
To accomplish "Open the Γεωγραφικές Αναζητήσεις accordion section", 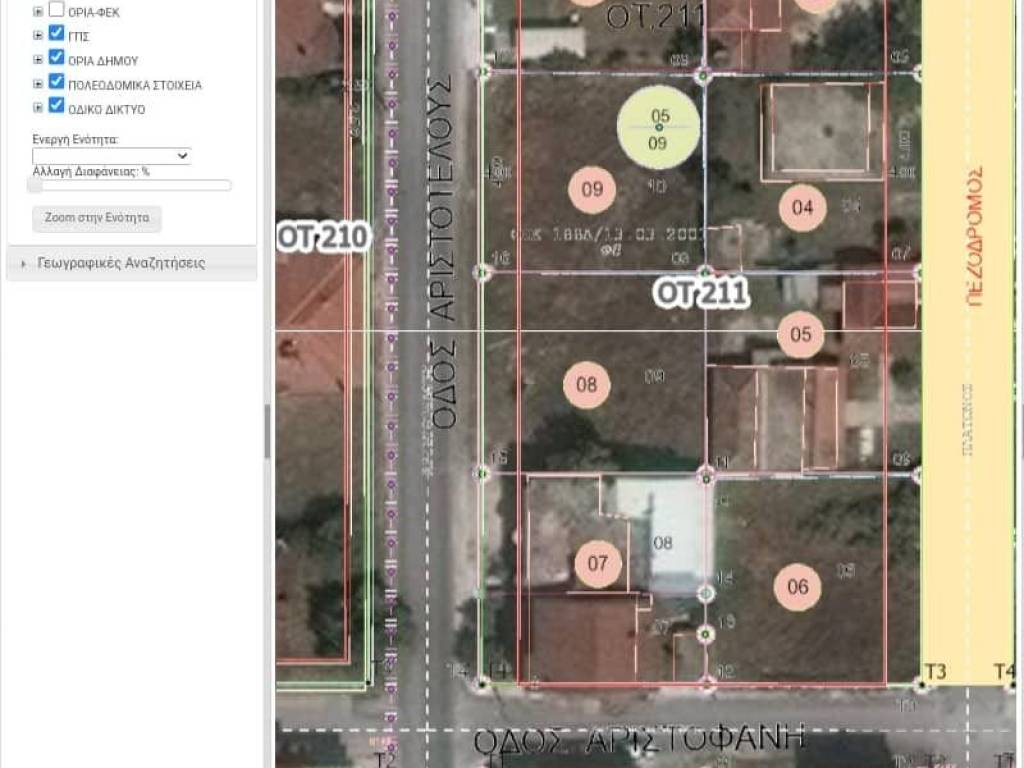I will point(121,263).
